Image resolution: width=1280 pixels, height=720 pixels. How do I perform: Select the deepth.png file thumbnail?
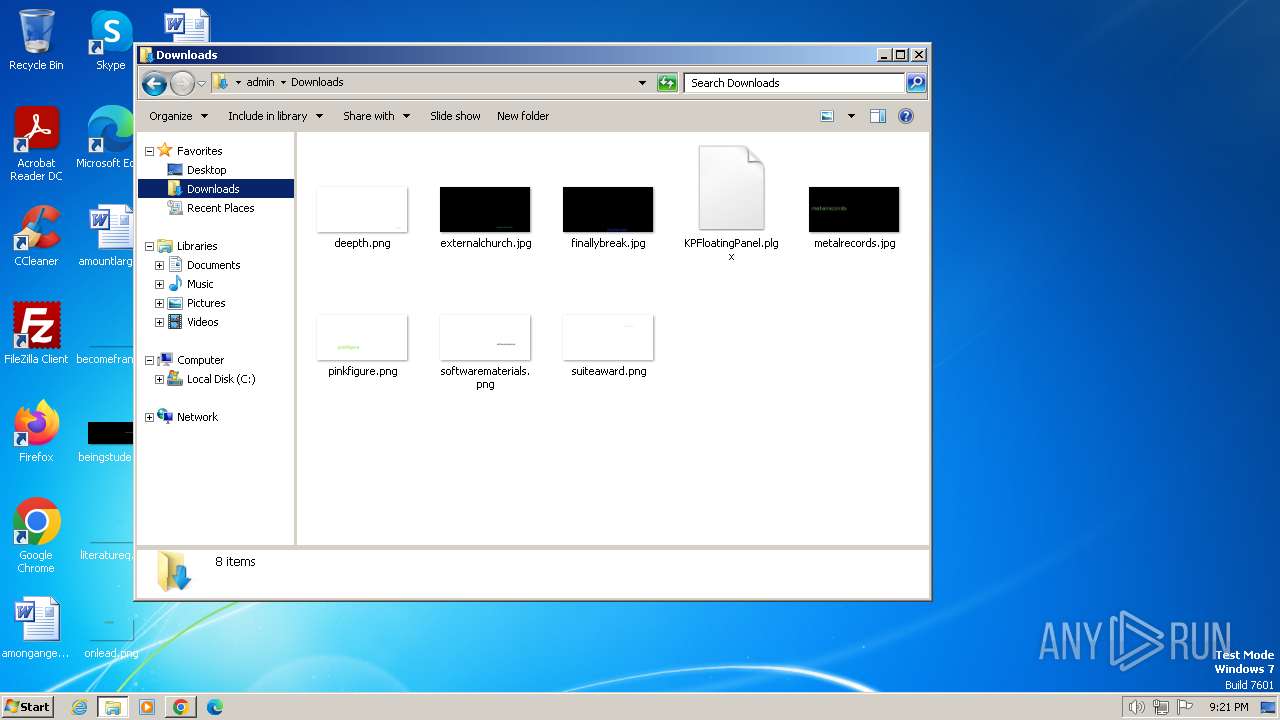[x=362, y=209]
